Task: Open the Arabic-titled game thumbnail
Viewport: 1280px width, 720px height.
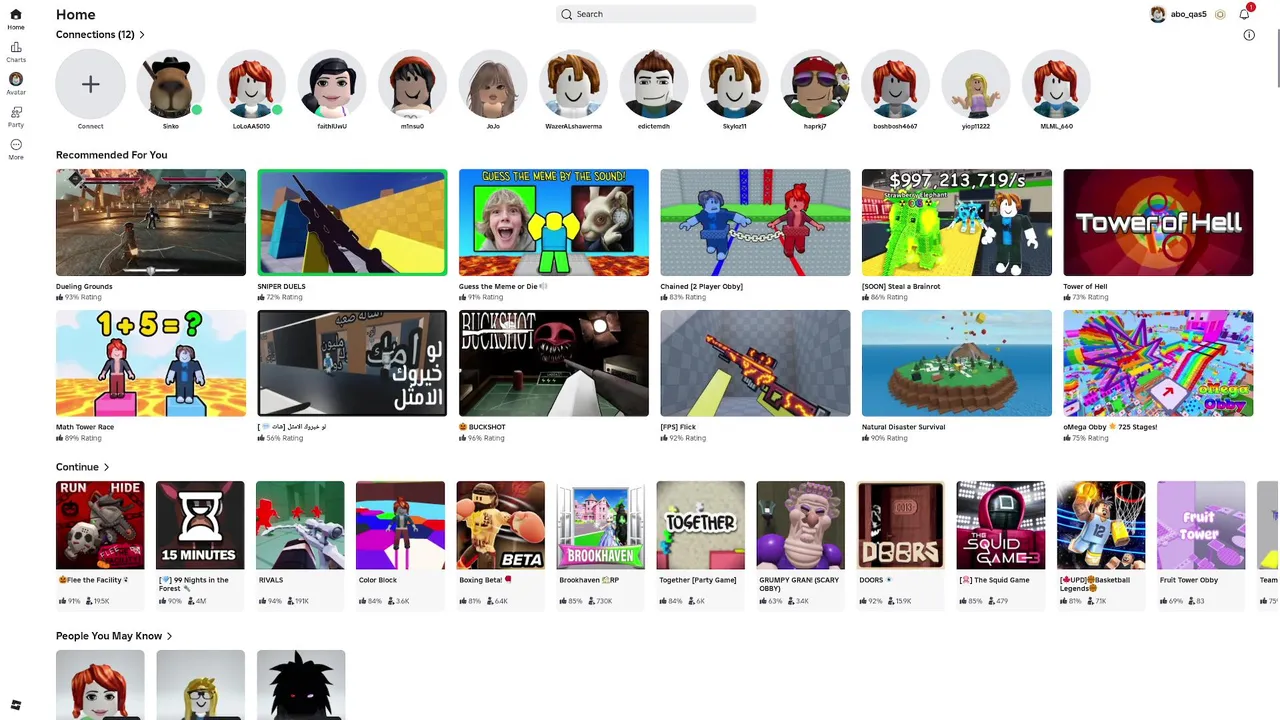Action: click(x=352, y=363)
